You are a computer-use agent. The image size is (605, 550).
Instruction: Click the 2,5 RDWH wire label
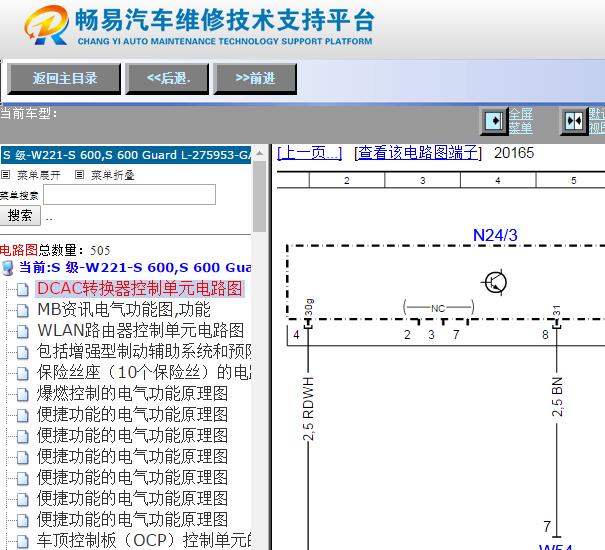click(308, 409)
